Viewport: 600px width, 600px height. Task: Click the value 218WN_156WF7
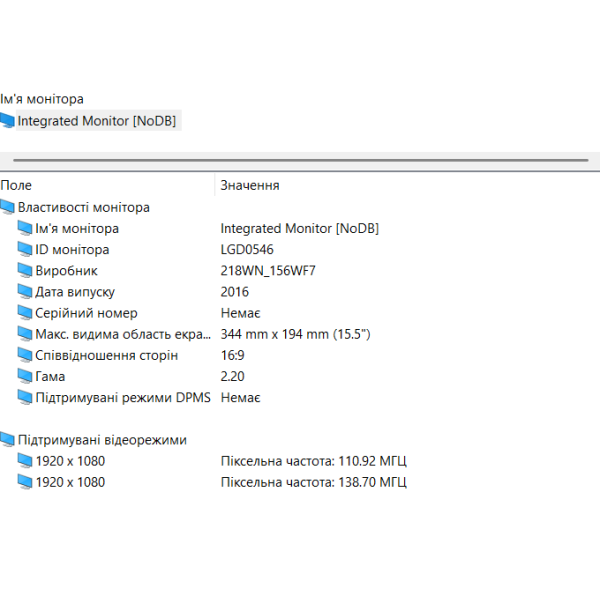point(268,271)
